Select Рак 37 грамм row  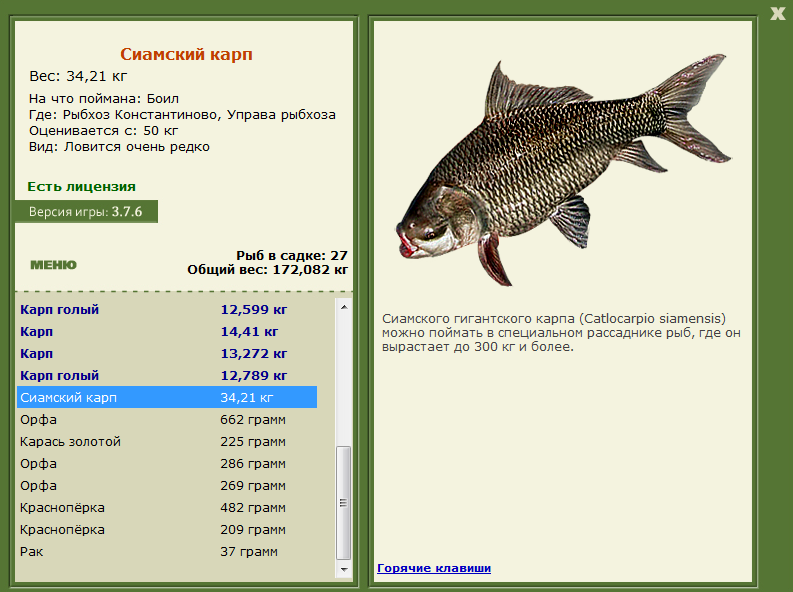pos(167,552)
